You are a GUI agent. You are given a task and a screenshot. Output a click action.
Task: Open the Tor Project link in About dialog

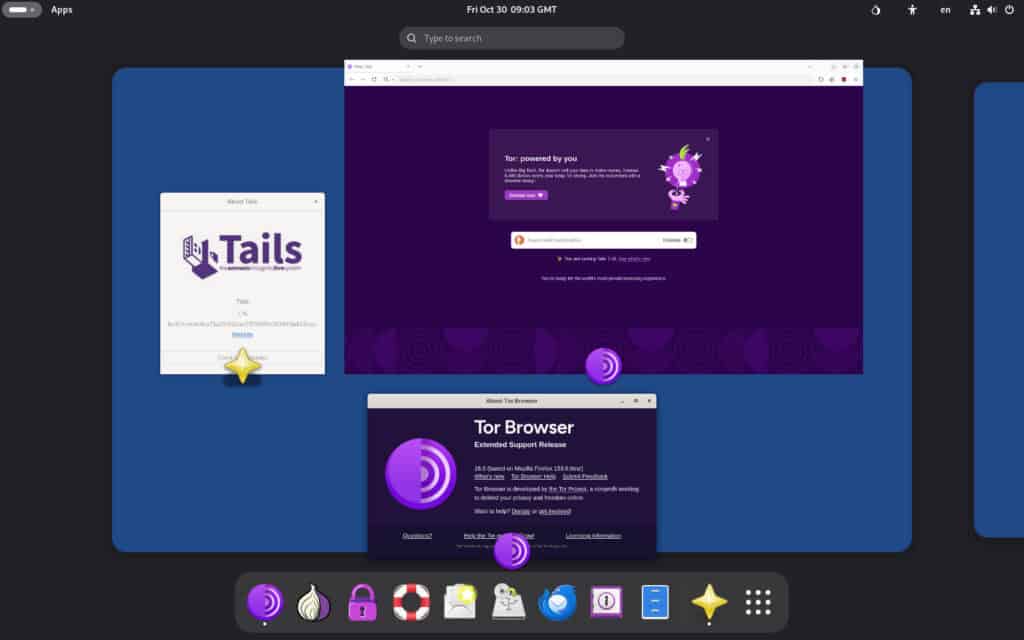tap(568, 489)
